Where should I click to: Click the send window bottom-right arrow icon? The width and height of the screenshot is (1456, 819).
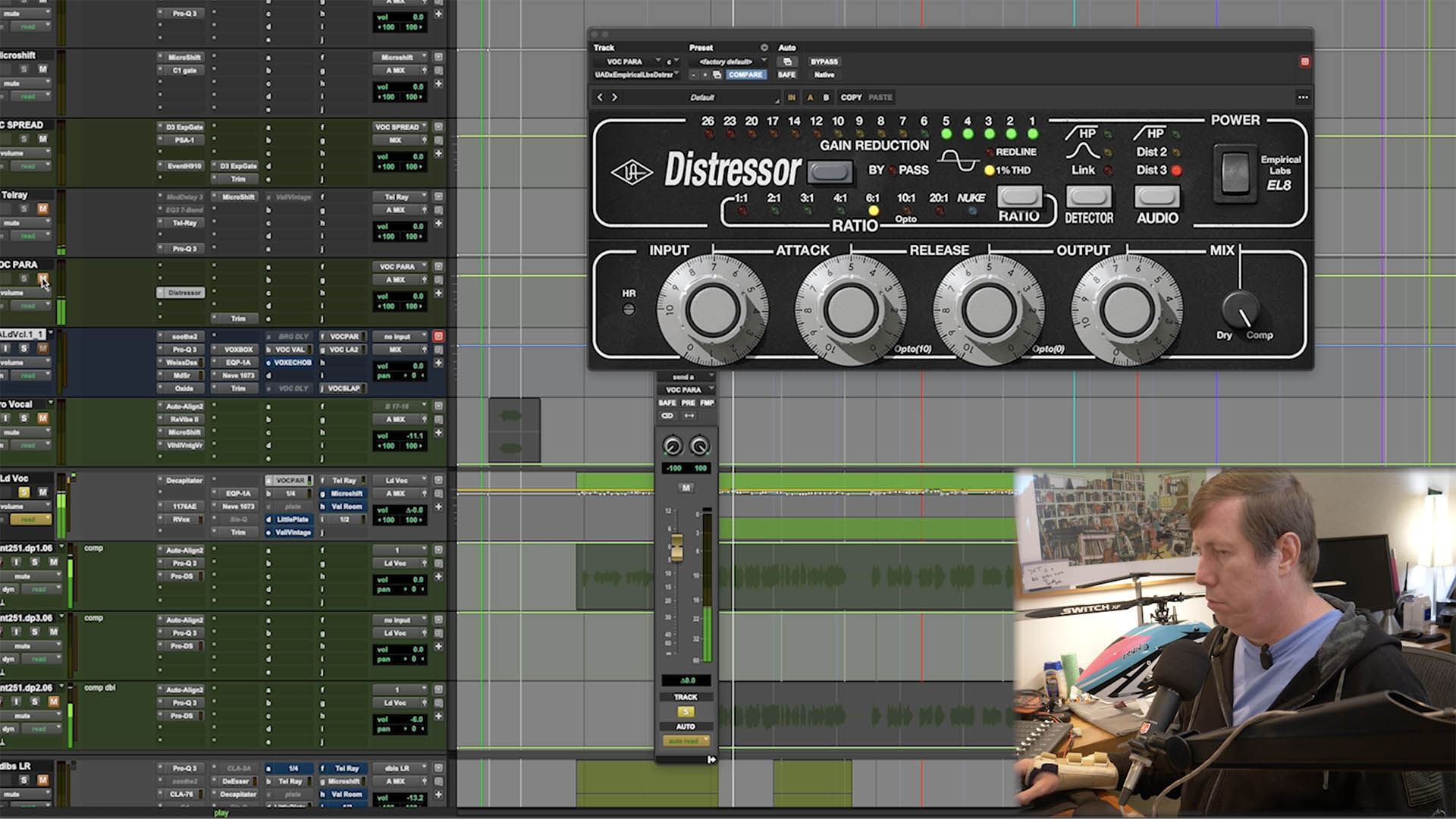click(x=711, y=759)
